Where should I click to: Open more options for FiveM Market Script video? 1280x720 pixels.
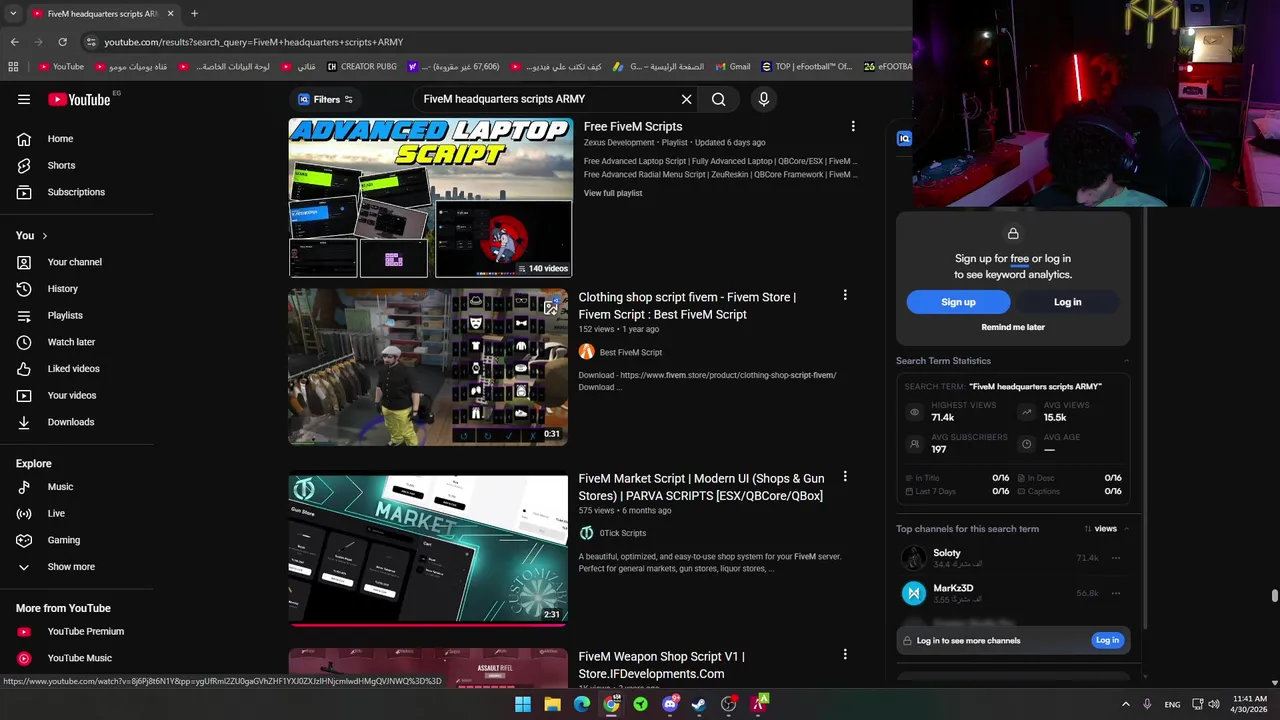click(x=845, y=477)
